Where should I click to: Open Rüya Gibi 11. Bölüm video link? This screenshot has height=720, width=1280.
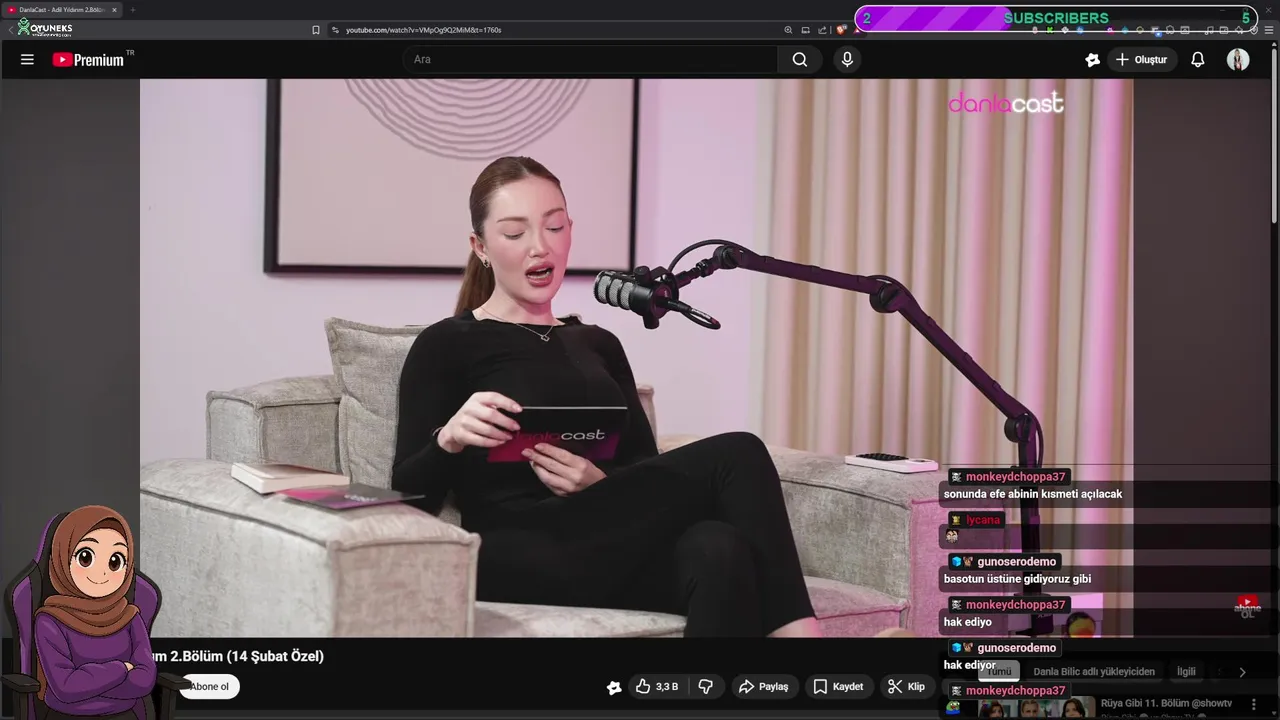[1166, 704]
